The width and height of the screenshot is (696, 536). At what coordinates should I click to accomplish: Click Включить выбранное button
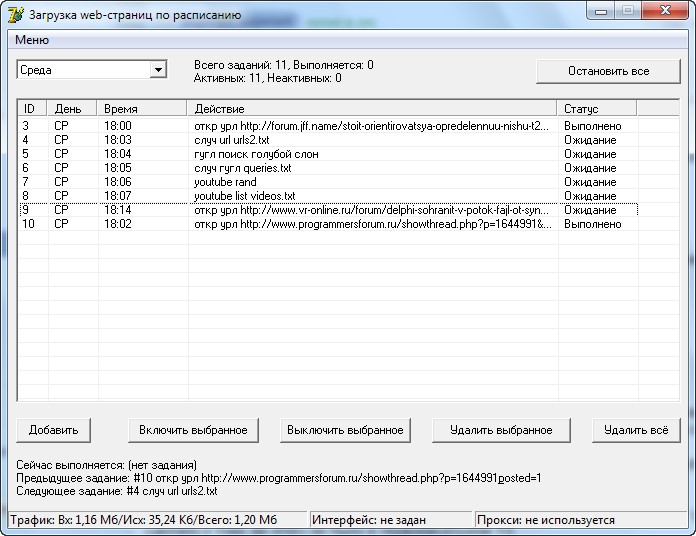pyautogui.click(x=193, y=430)
